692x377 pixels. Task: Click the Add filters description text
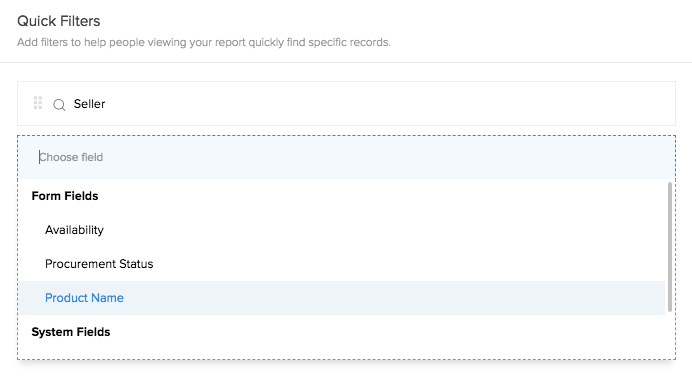click(204, 42)
